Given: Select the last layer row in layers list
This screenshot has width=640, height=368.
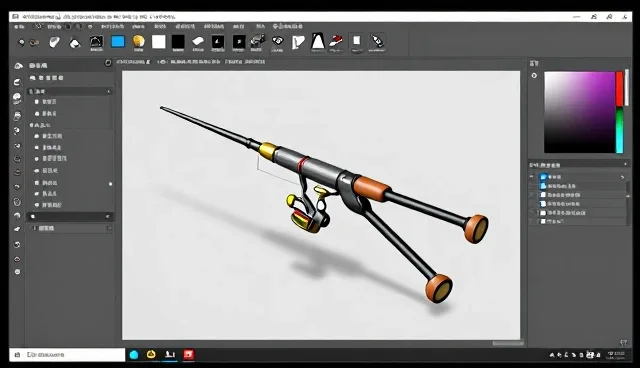Looking at the screenshot, I should pyautogui.click(x=579, y=221).
